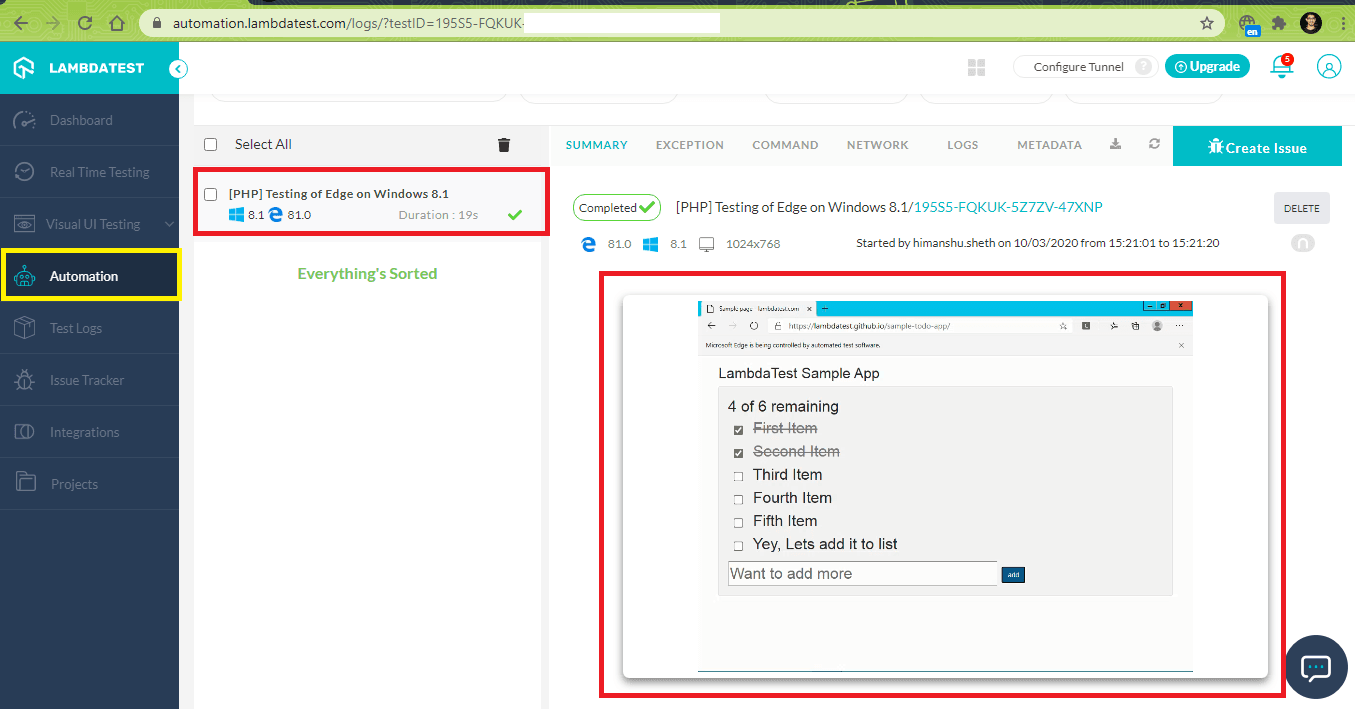The image size is (1355, 709).
Task: Click the Upgrade button
Action: coord(1207,67)
